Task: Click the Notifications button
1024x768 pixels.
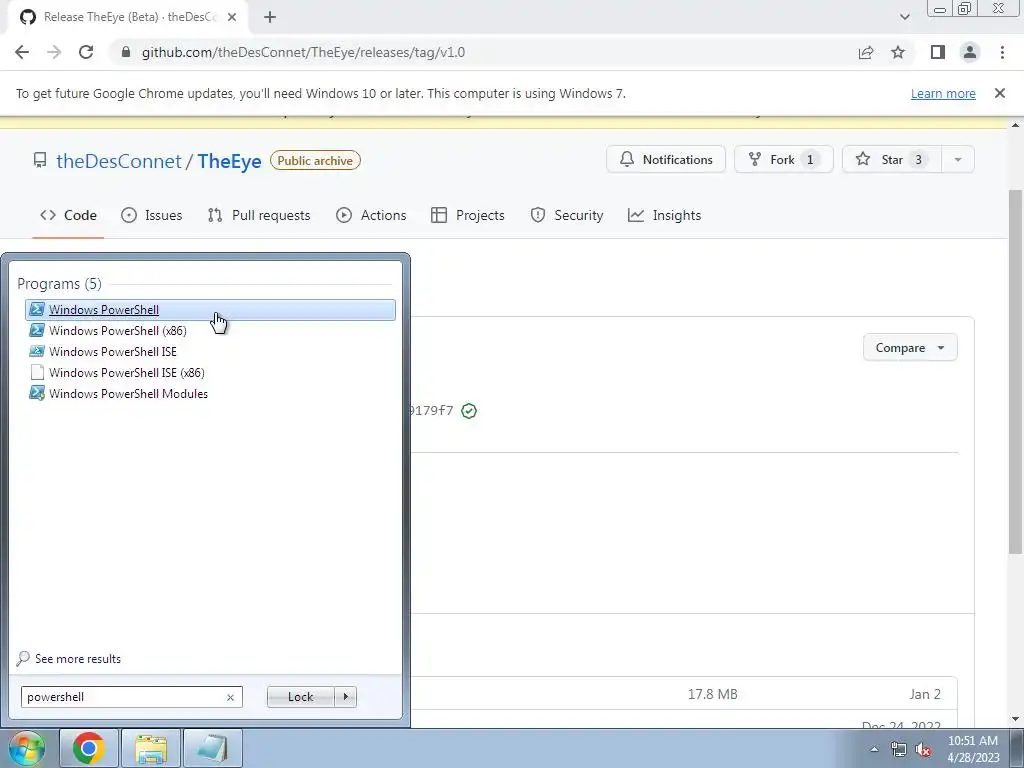Action: point(666,159)
